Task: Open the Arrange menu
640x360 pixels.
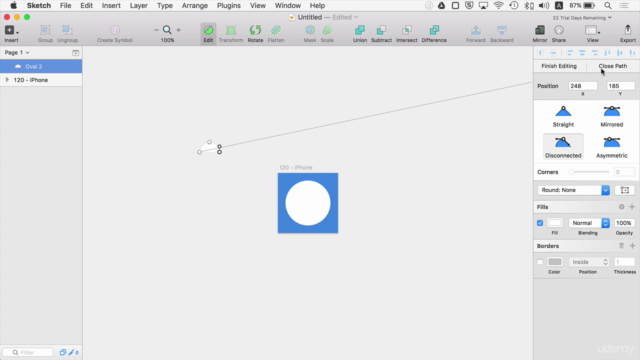Action: pyautogui.click(x=195, y=6)
